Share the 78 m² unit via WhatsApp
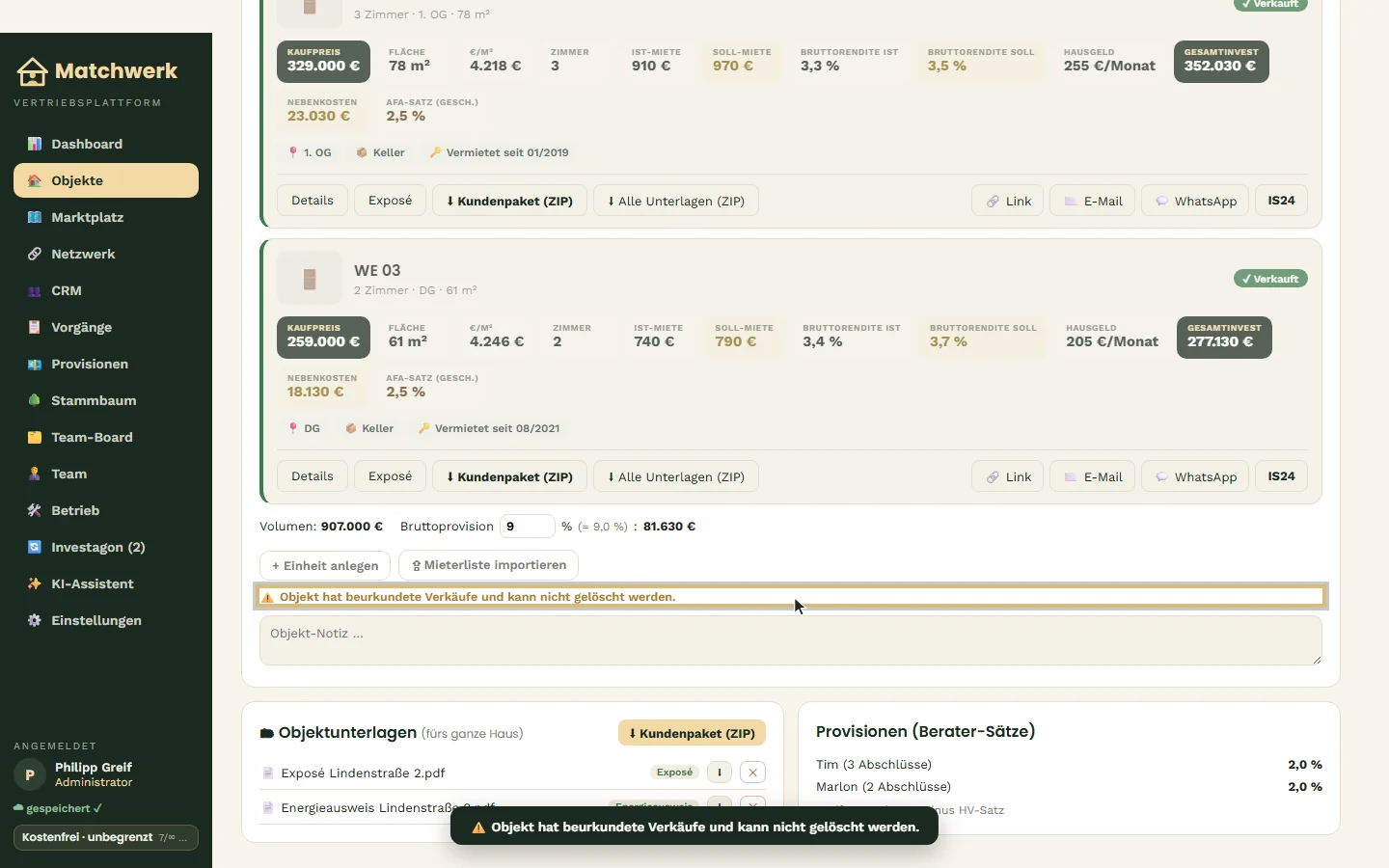 coord(1196,201)
